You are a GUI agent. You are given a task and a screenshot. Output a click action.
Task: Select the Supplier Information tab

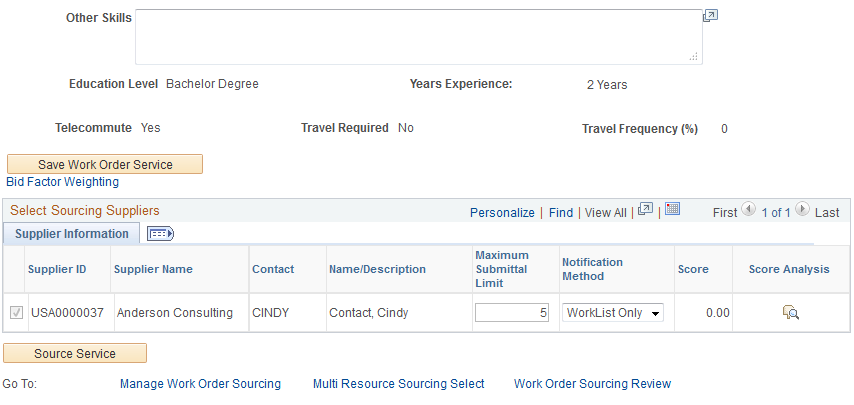(71, 234)
